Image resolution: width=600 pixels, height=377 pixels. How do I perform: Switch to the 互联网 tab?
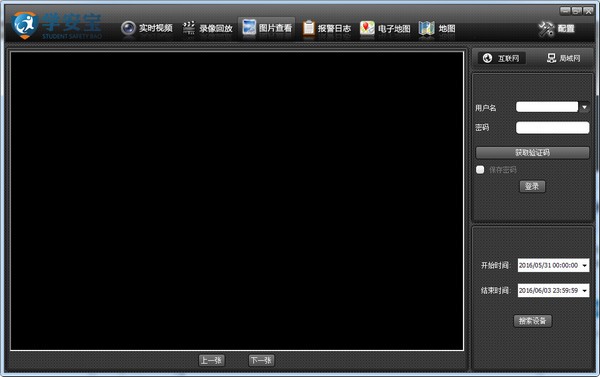tap(501, 58)
